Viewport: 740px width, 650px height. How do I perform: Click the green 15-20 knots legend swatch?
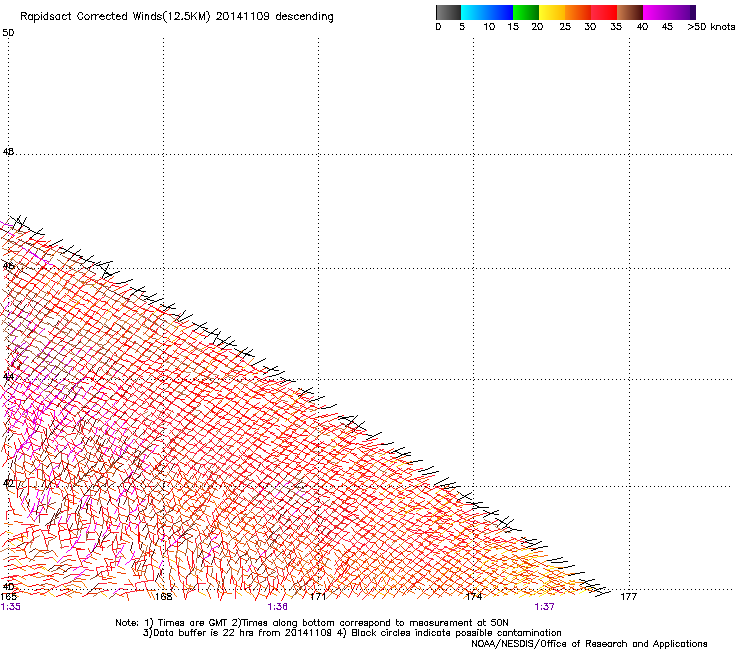[526, 12]
